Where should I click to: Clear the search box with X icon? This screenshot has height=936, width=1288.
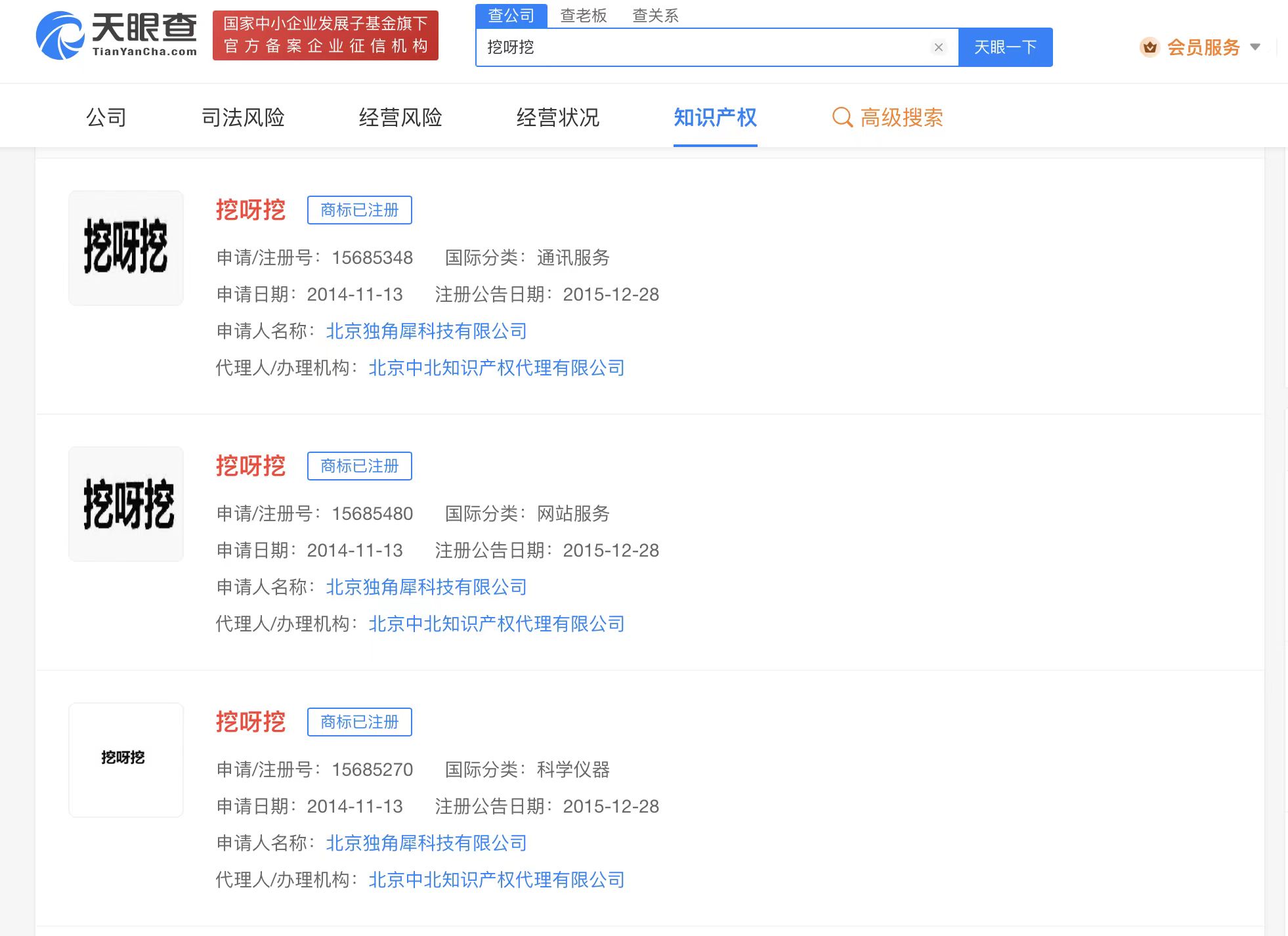pyautogui.click(x=939, y=47)
